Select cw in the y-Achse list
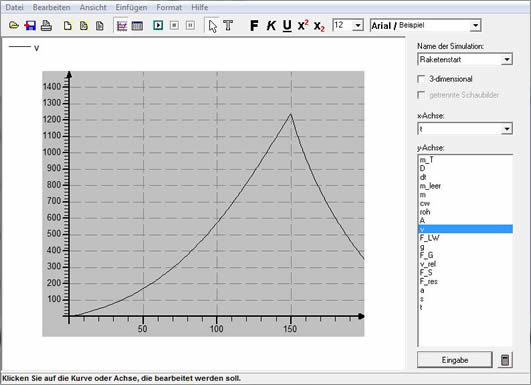Image resolution: width=531 pixels, height=385 pixels. 466,204
